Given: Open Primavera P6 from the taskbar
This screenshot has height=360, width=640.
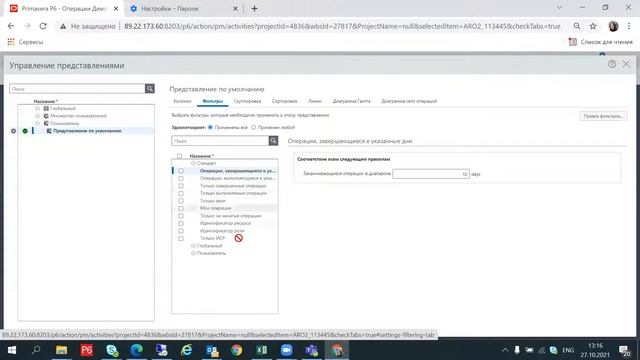Looking at the screenshot, I should 87,350.
